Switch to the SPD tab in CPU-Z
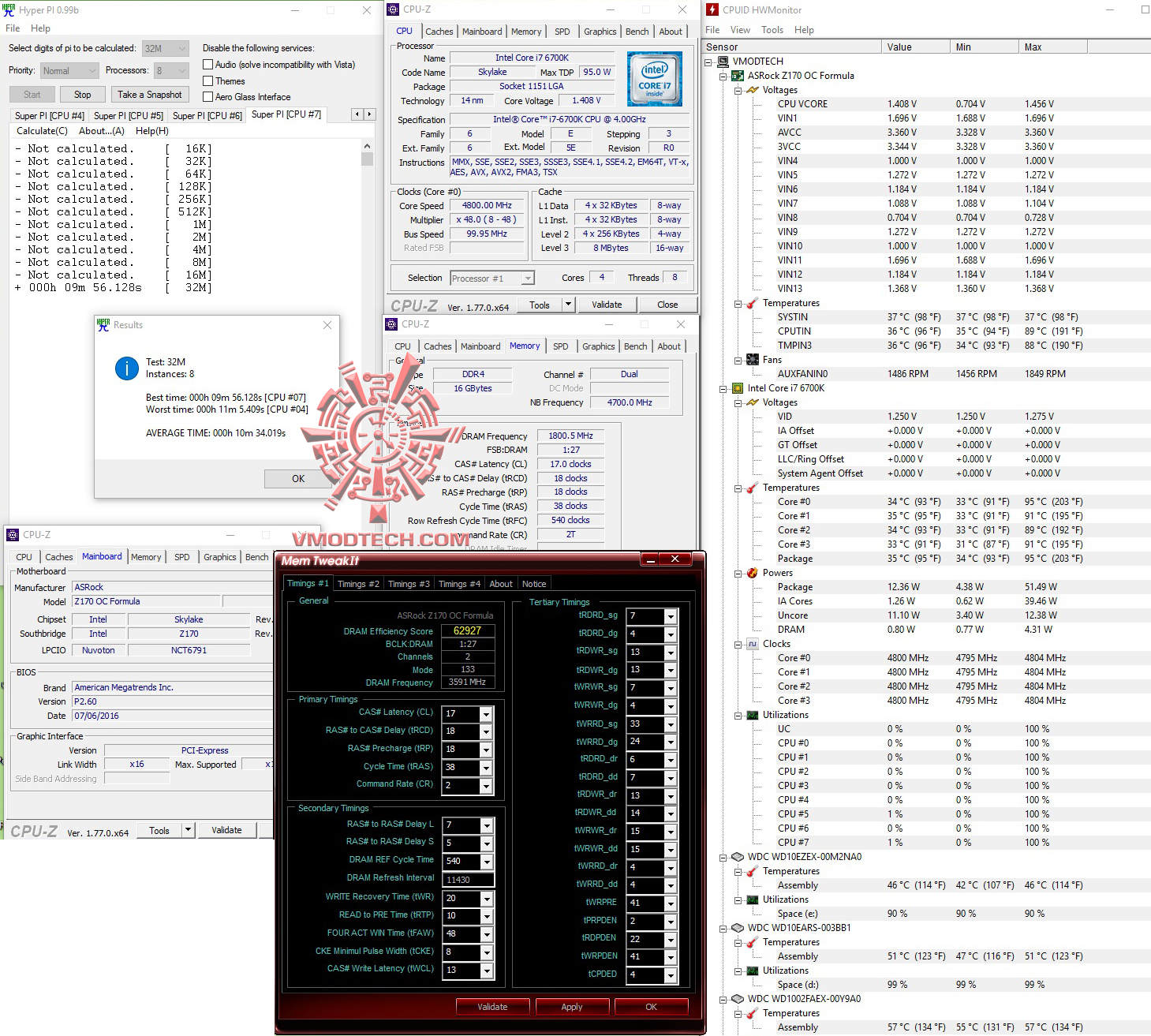 [x=562, y=31]
